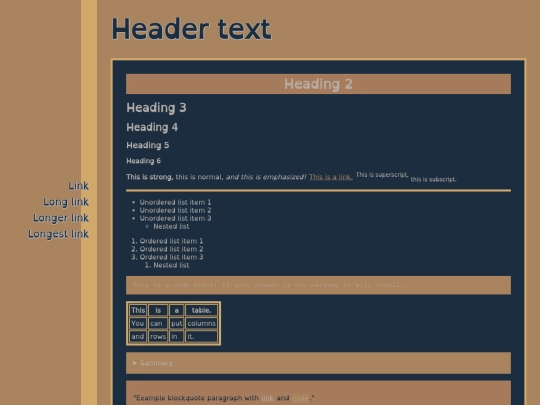
Task: Expand the Summary disclosure triangle
Action: tap(135, 363)
